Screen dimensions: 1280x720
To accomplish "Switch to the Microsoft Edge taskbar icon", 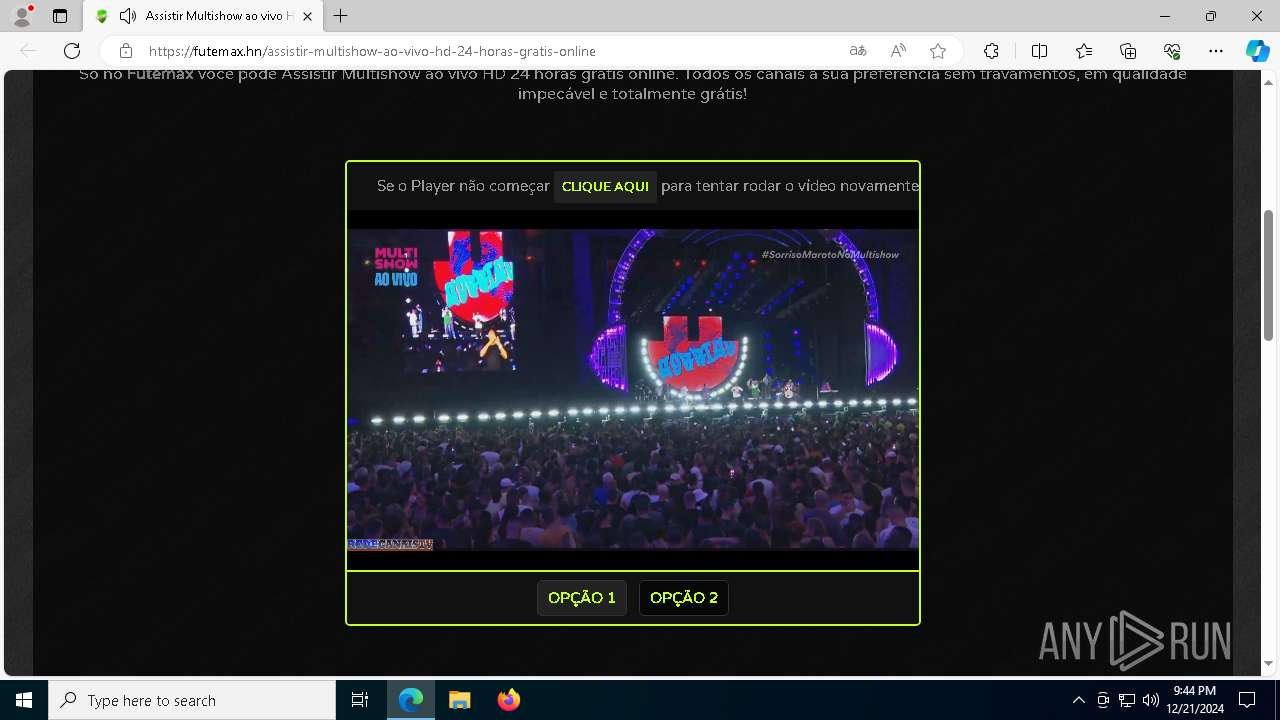I will click(x=411, y=700).
